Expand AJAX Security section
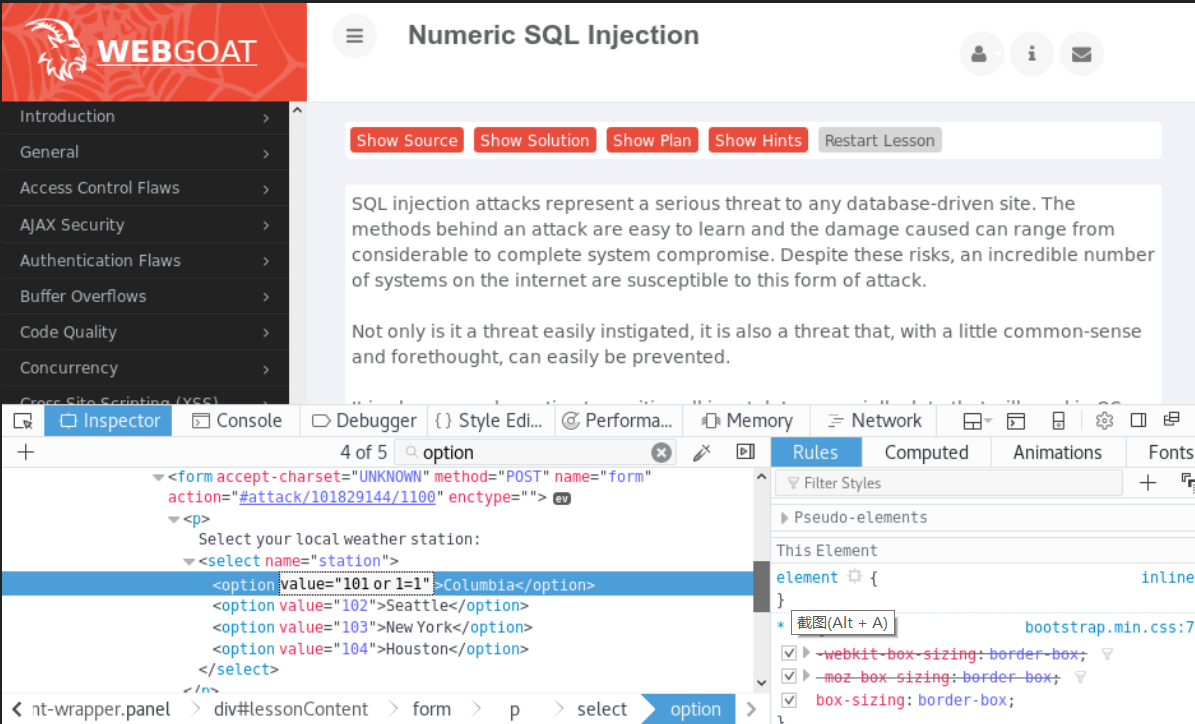The height and width of the screenshot is (724, 1195). tap(145, 225)
